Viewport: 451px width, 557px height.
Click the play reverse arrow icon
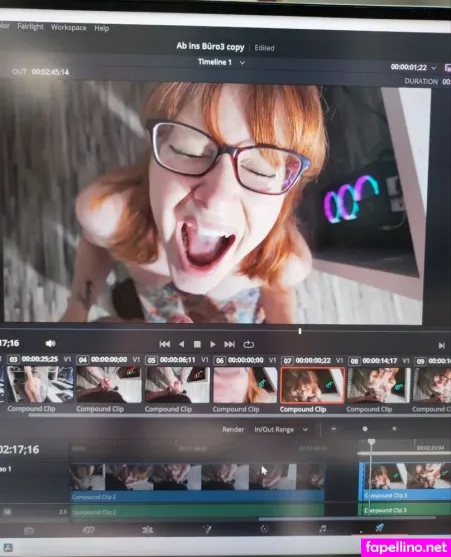tap(181, 344)
